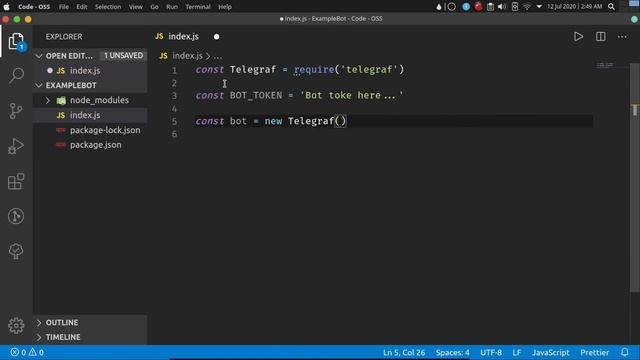Click Ln 5, Col 26 status entry

click(404, 352)
